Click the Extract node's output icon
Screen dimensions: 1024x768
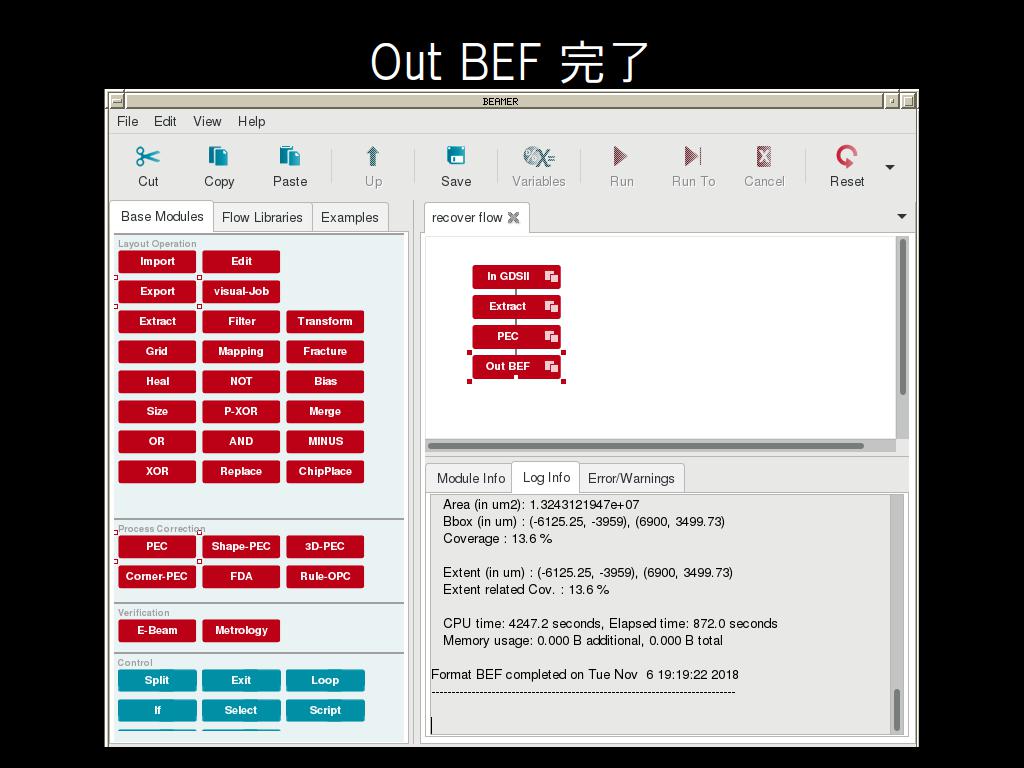(551, 306)
